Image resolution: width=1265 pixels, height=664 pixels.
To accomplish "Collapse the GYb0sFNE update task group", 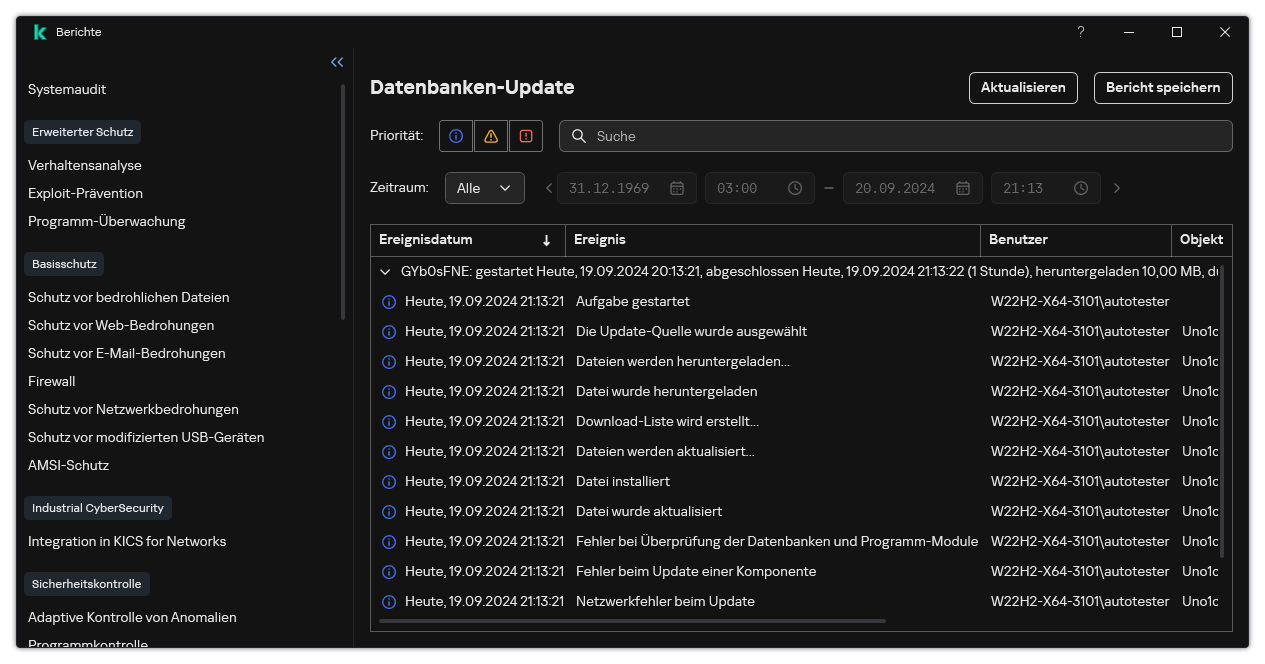I will [385, 271].
